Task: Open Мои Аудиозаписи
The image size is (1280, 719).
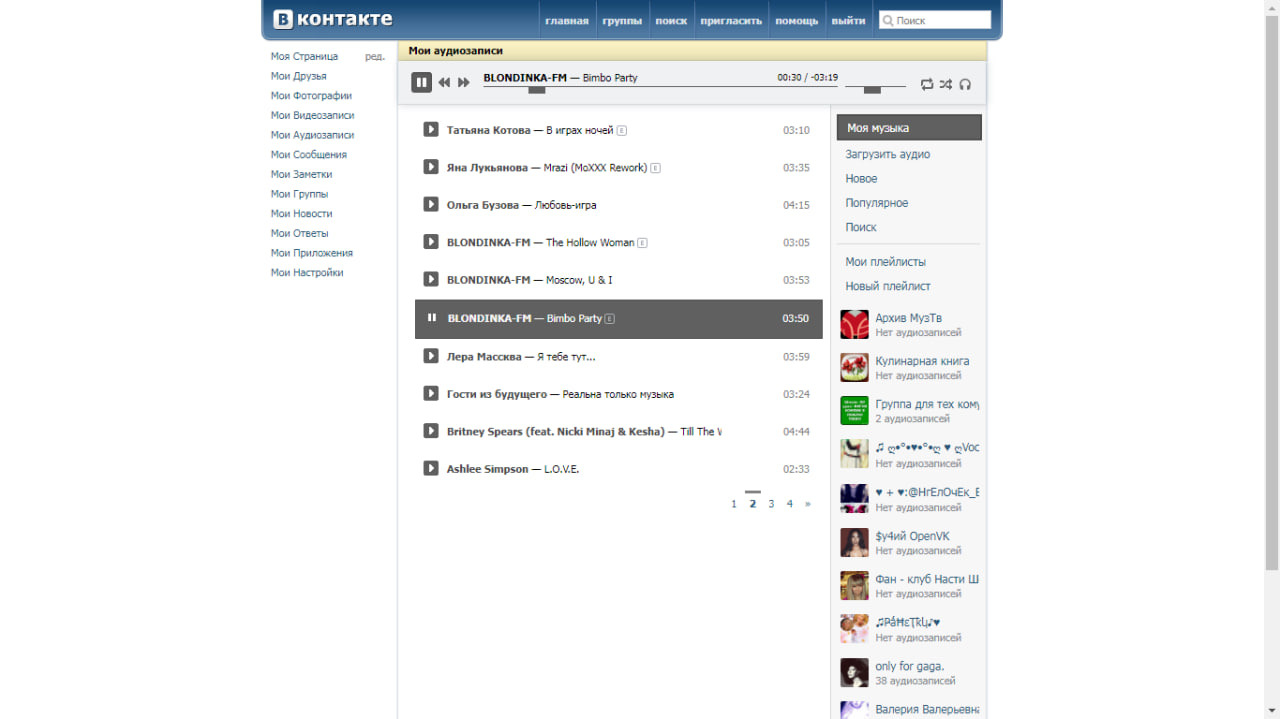Action: pyautogui.click(x=312, y=135)
